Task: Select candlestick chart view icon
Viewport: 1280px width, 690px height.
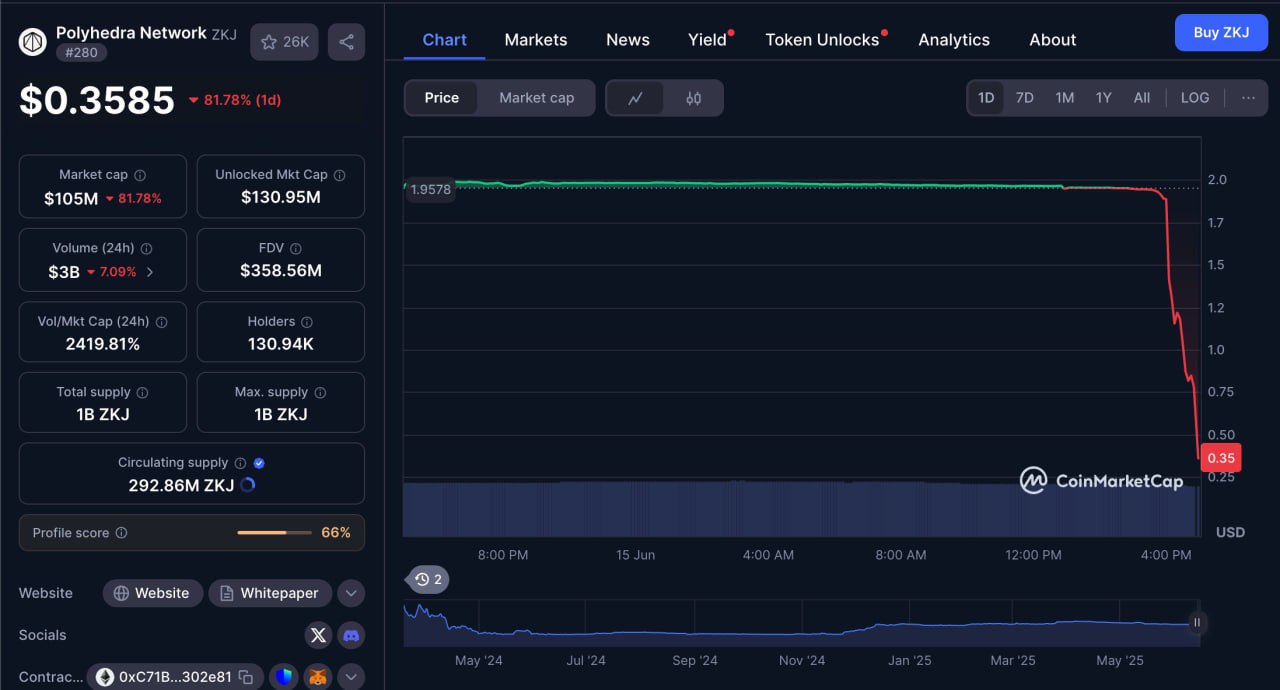Action: coord(693,98)
